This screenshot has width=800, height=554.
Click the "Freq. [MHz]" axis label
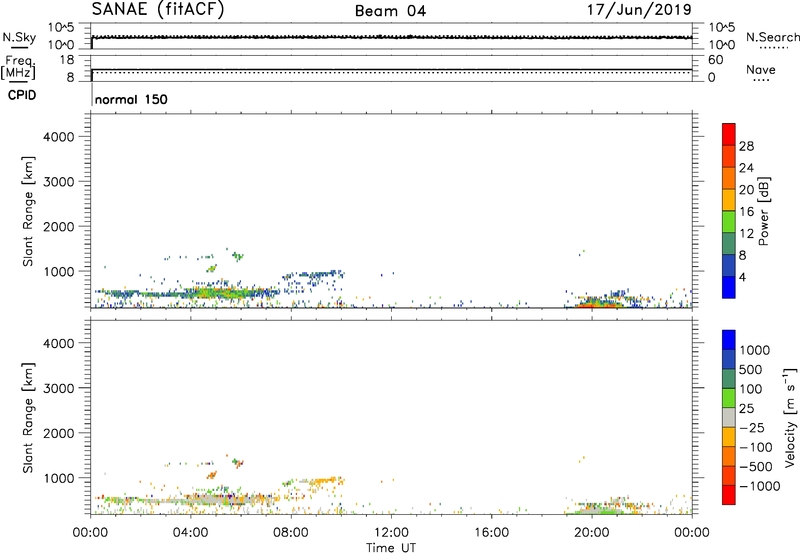[x=18, y=67]
